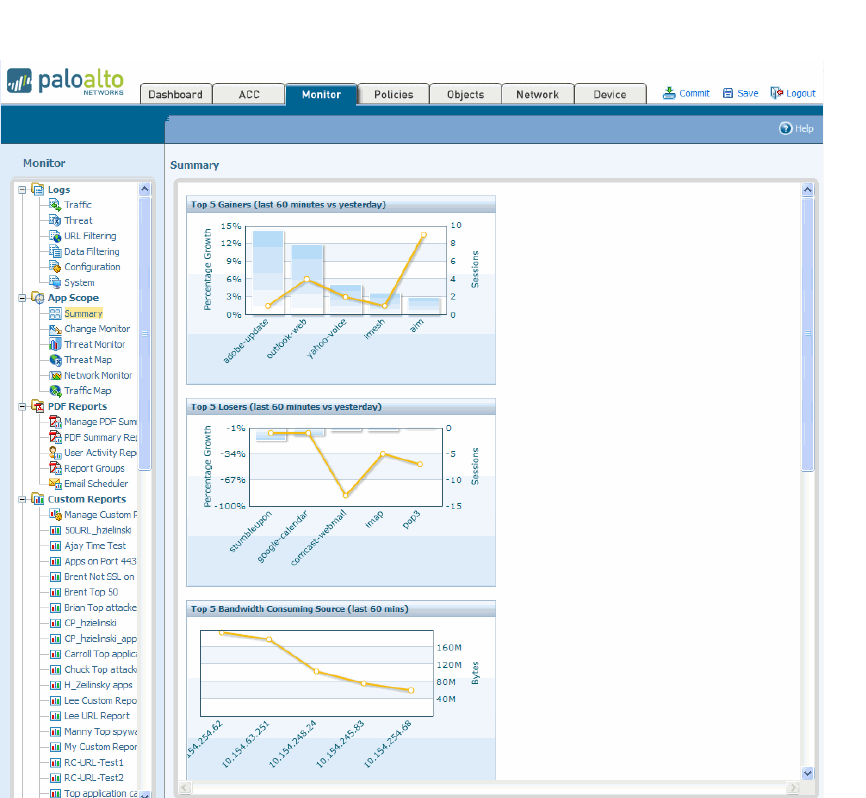
Task: Click the Network Monitor icon
Action: tap(55, 376)
